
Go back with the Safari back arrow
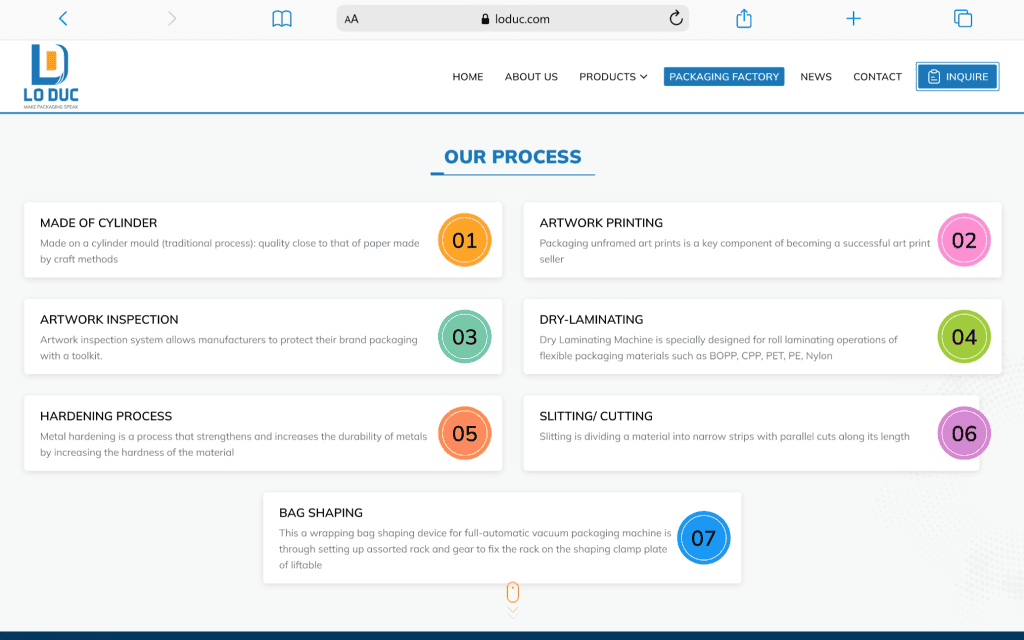point(63,18)
